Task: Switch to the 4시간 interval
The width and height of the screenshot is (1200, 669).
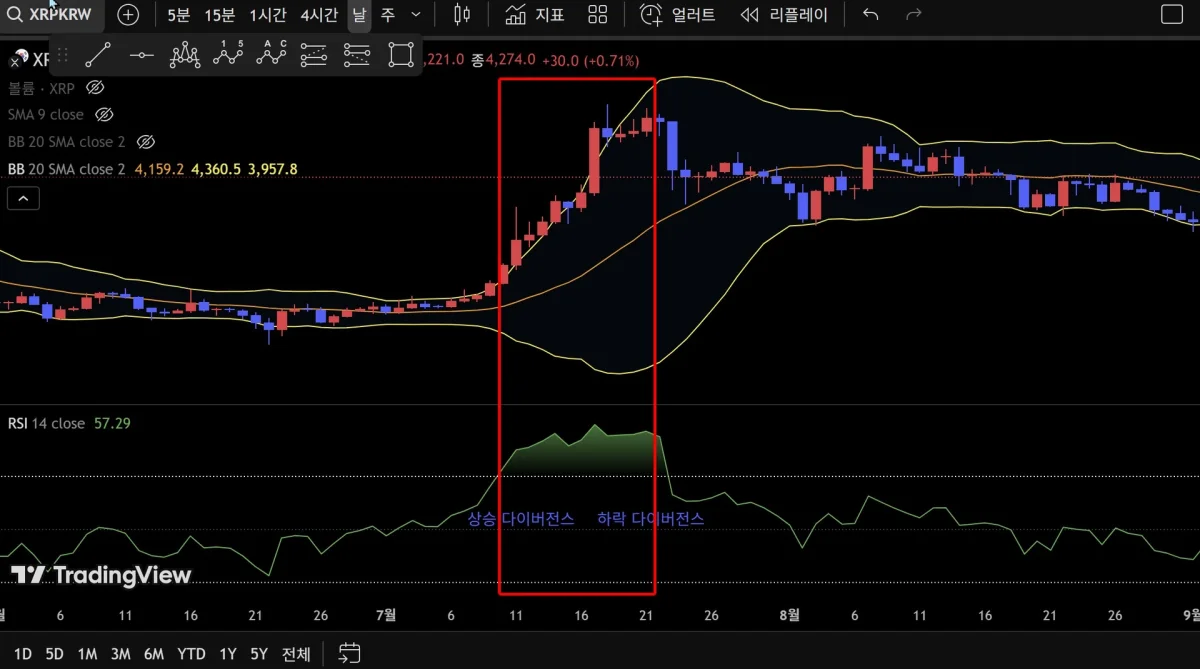Action: [319, 15]
